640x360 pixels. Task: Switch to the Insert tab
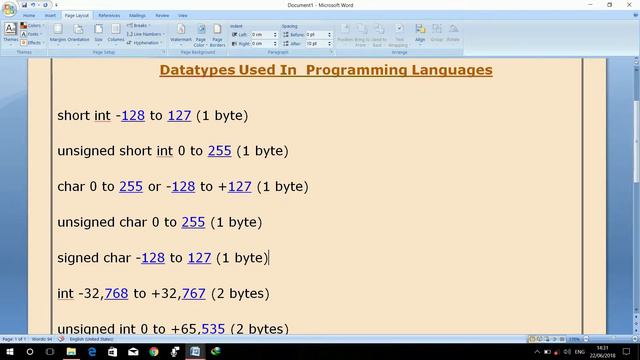click(50, 16)
